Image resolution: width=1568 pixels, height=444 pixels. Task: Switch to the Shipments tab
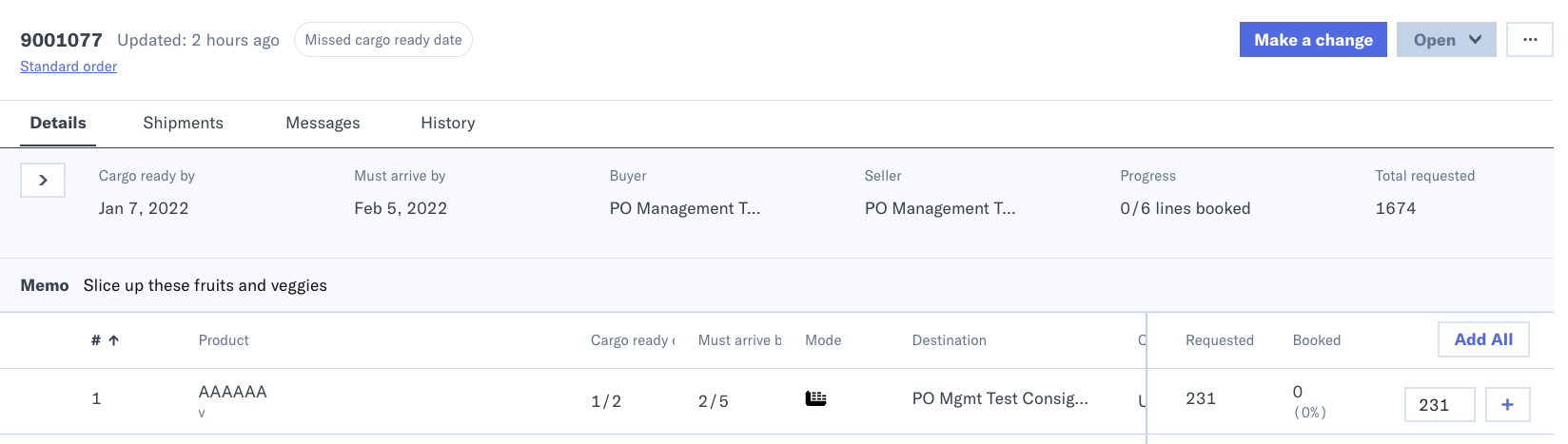coord(183,123)
